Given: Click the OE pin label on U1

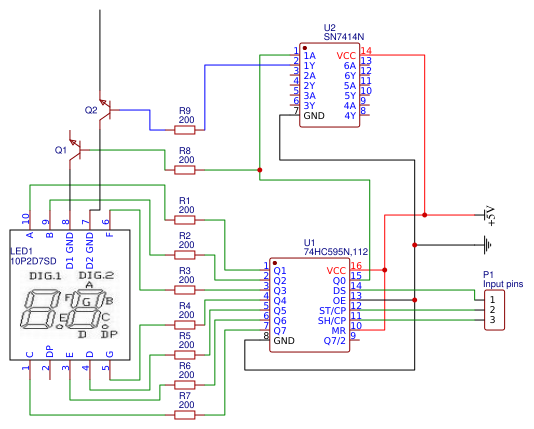Looking at the screenshot, I should (339, 301).
